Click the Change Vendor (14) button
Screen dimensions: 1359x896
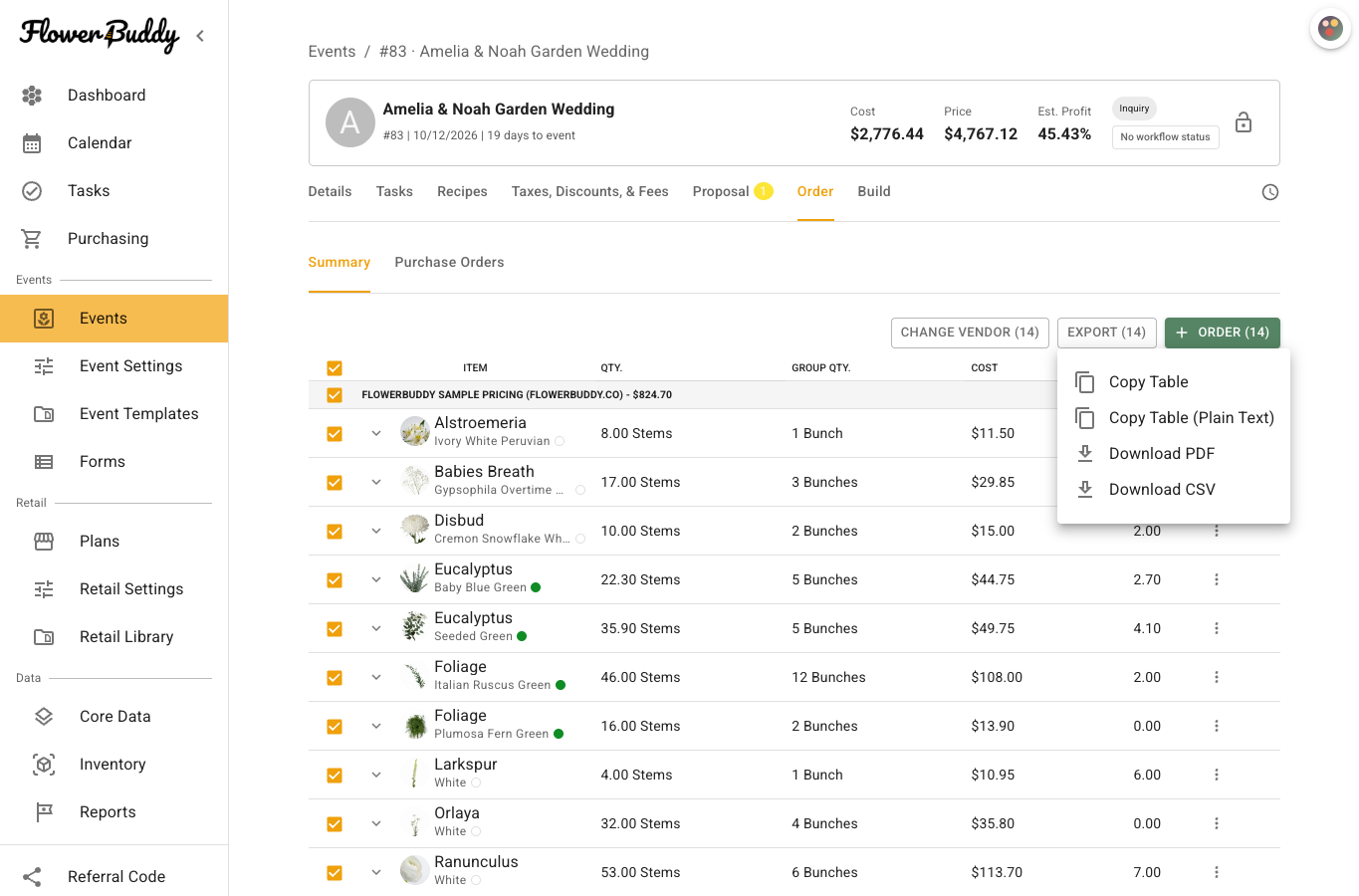[x=970, y=333]
